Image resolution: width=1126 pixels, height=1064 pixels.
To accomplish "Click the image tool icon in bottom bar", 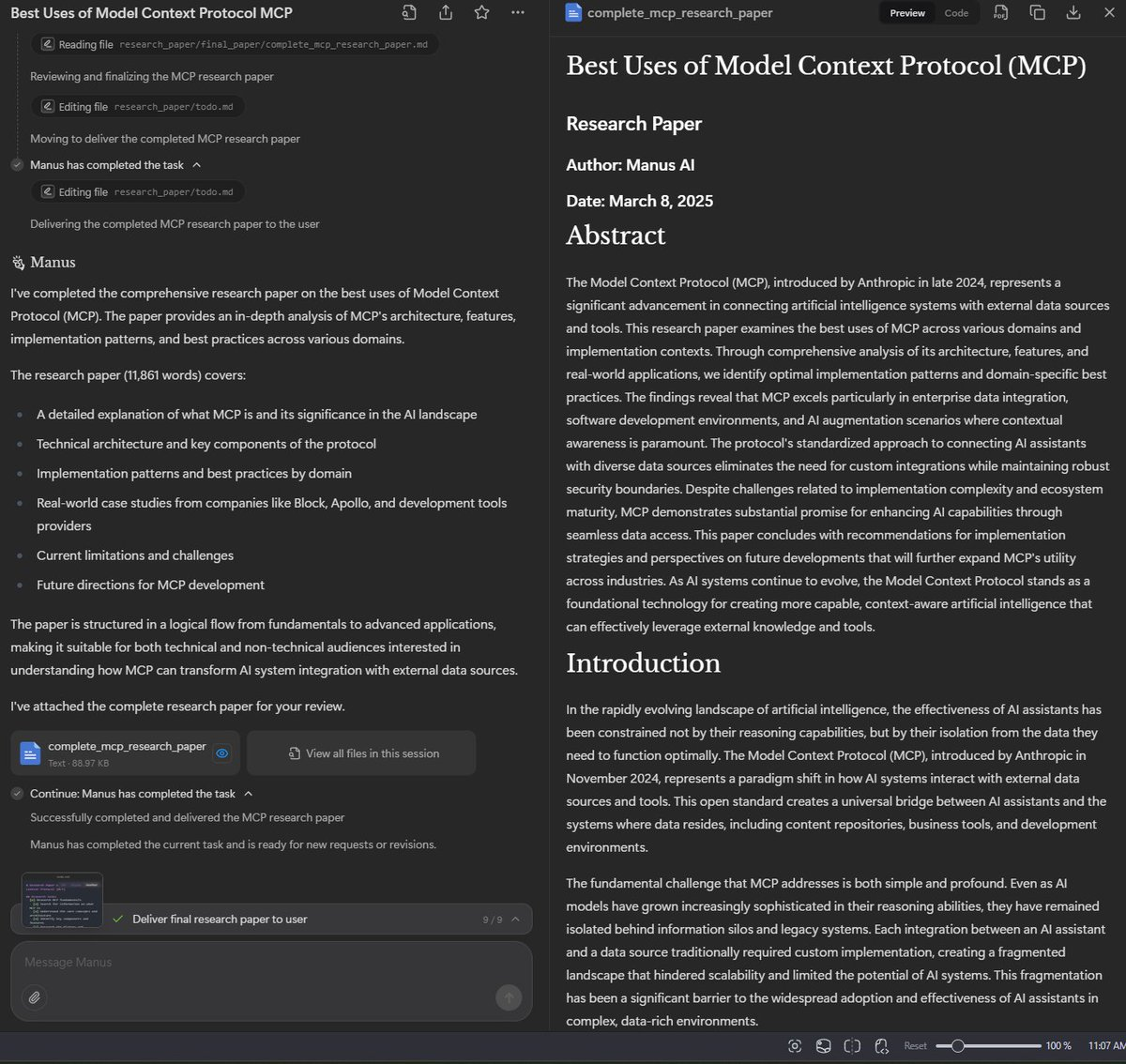I will click(823, 1046).
